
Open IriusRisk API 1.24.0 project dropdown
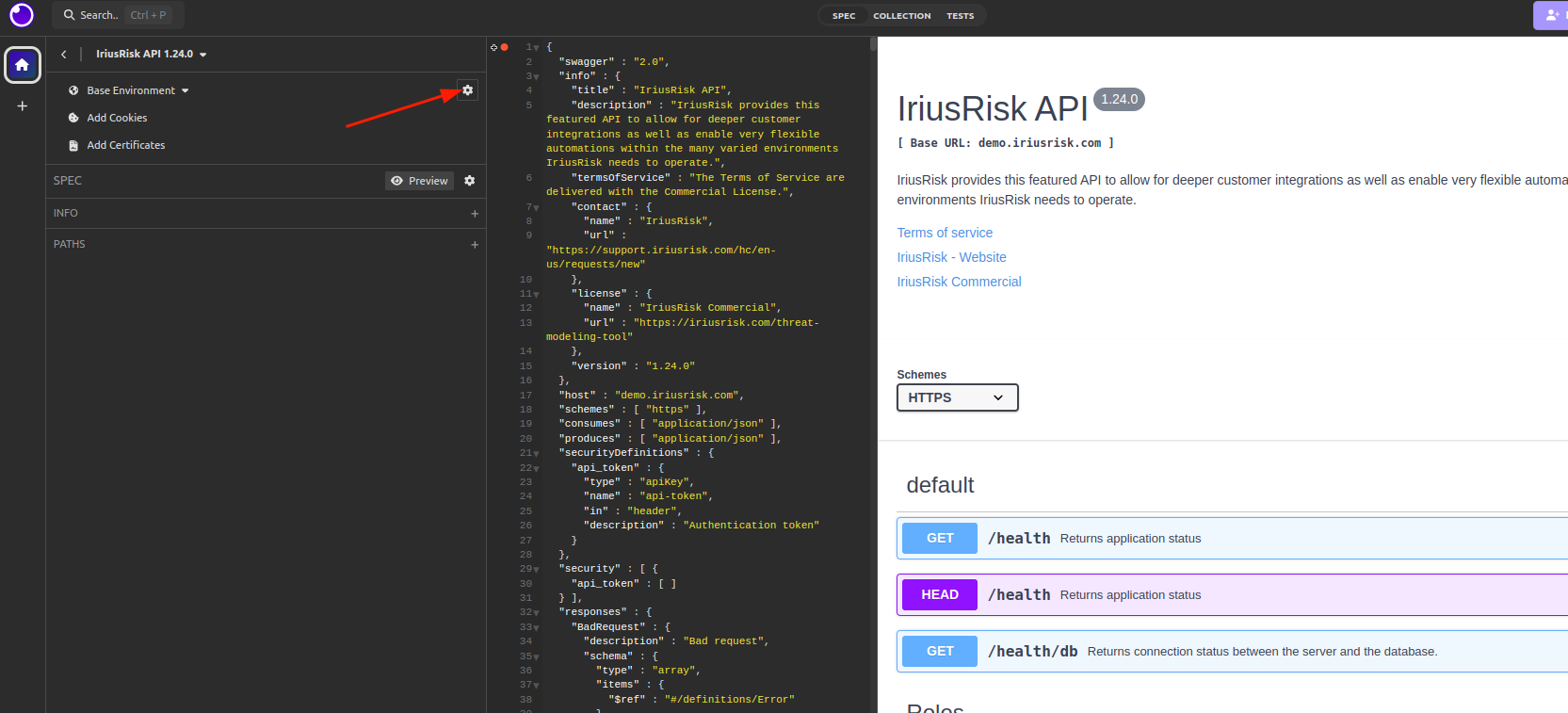coord(151,55)
